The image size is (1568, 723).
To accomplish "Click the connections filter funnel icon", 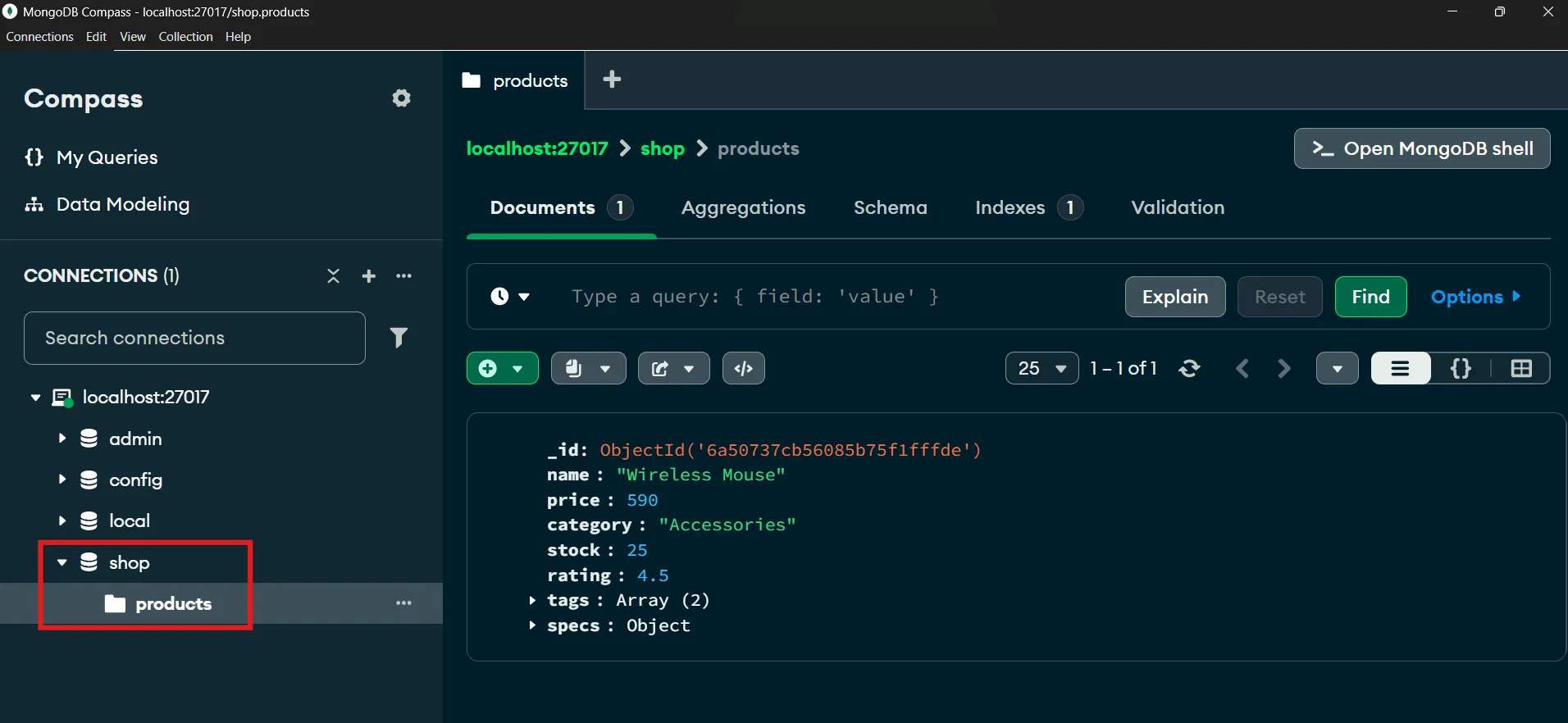I will [399, 338].
